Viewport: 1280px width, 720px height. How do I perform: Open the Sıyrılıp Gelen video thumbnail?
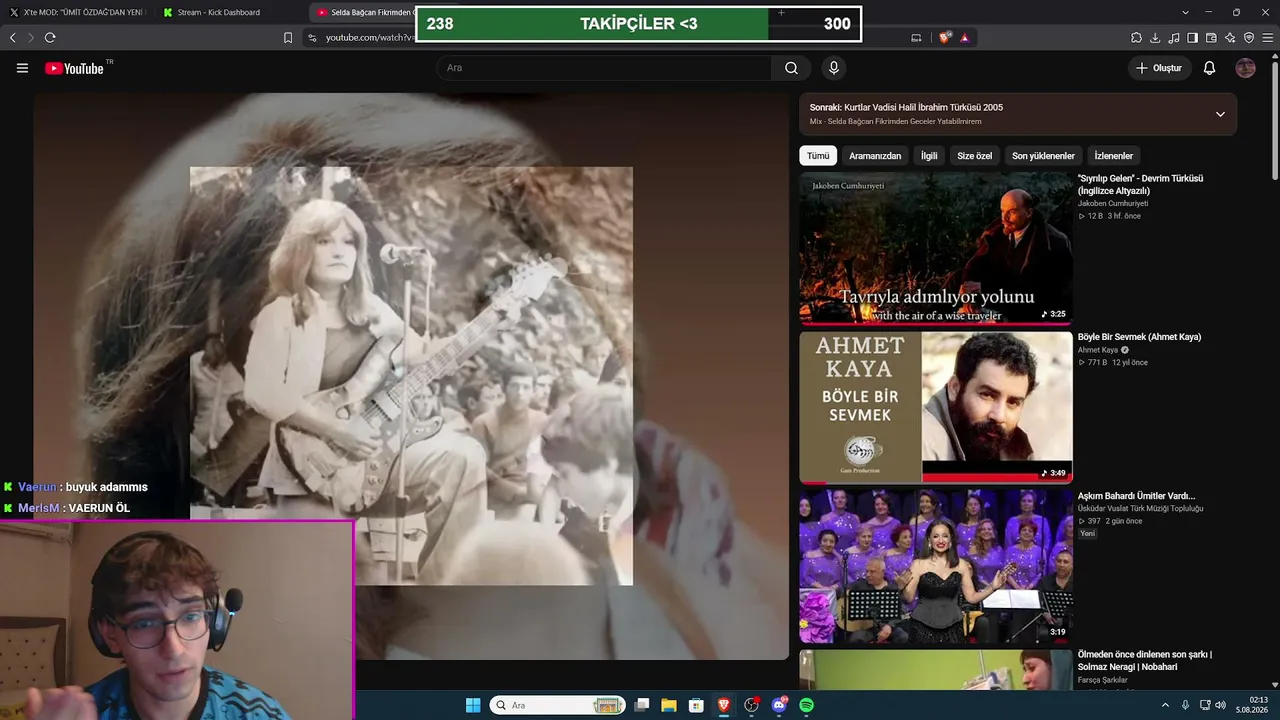point(936,249)
